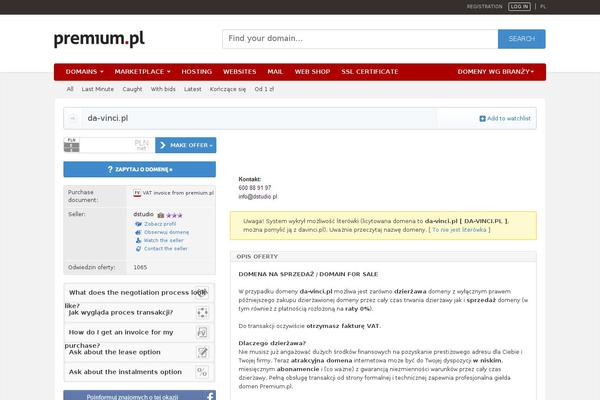Open the Mail menu item

pos(275,72)
